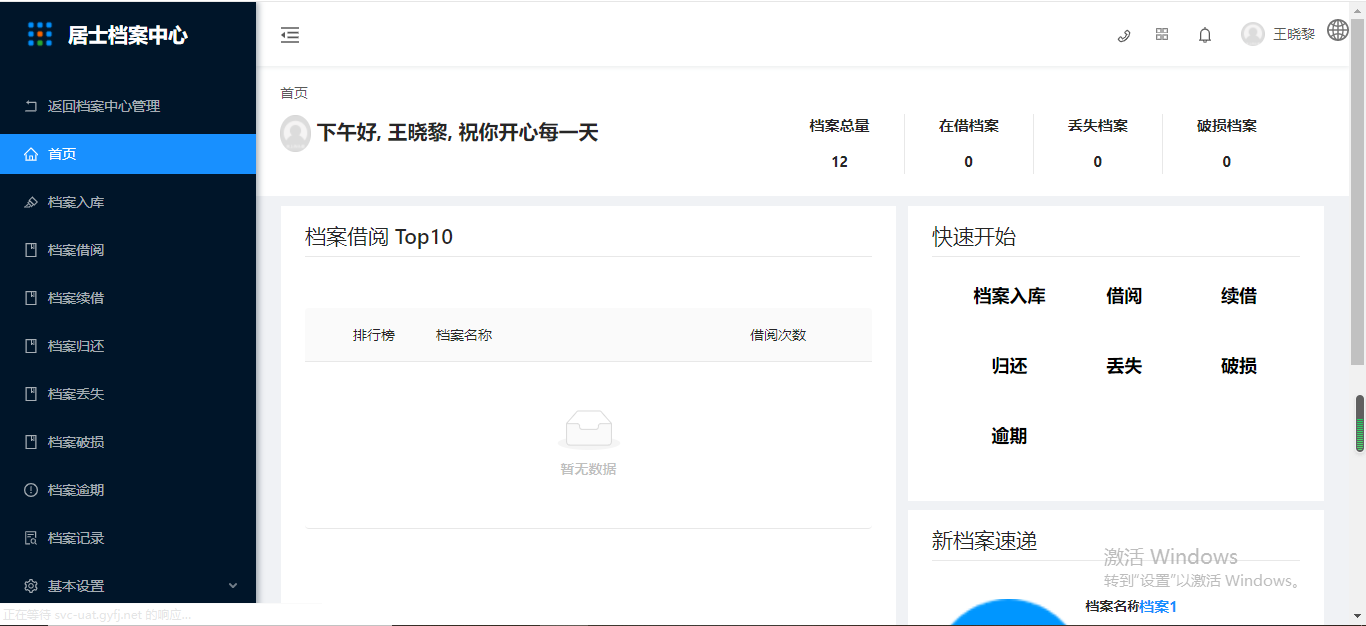Click the 档案总量 value 12
The height and width of the screenshot is (626, 1366).
[x=839, y=162]
